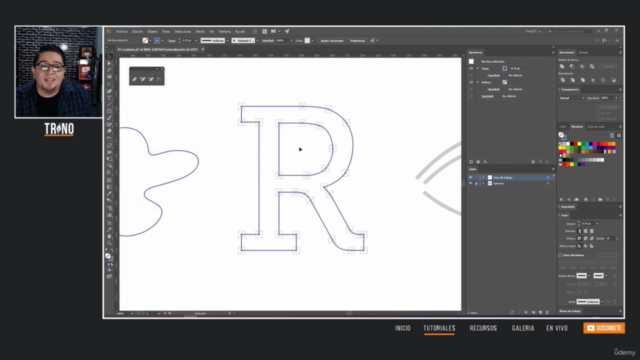Open stroke profile 'Uniforme' dropdown in Stroke panel
This screenshot has width=640, height=360.
pyautogui.click(x=602, y=302)
